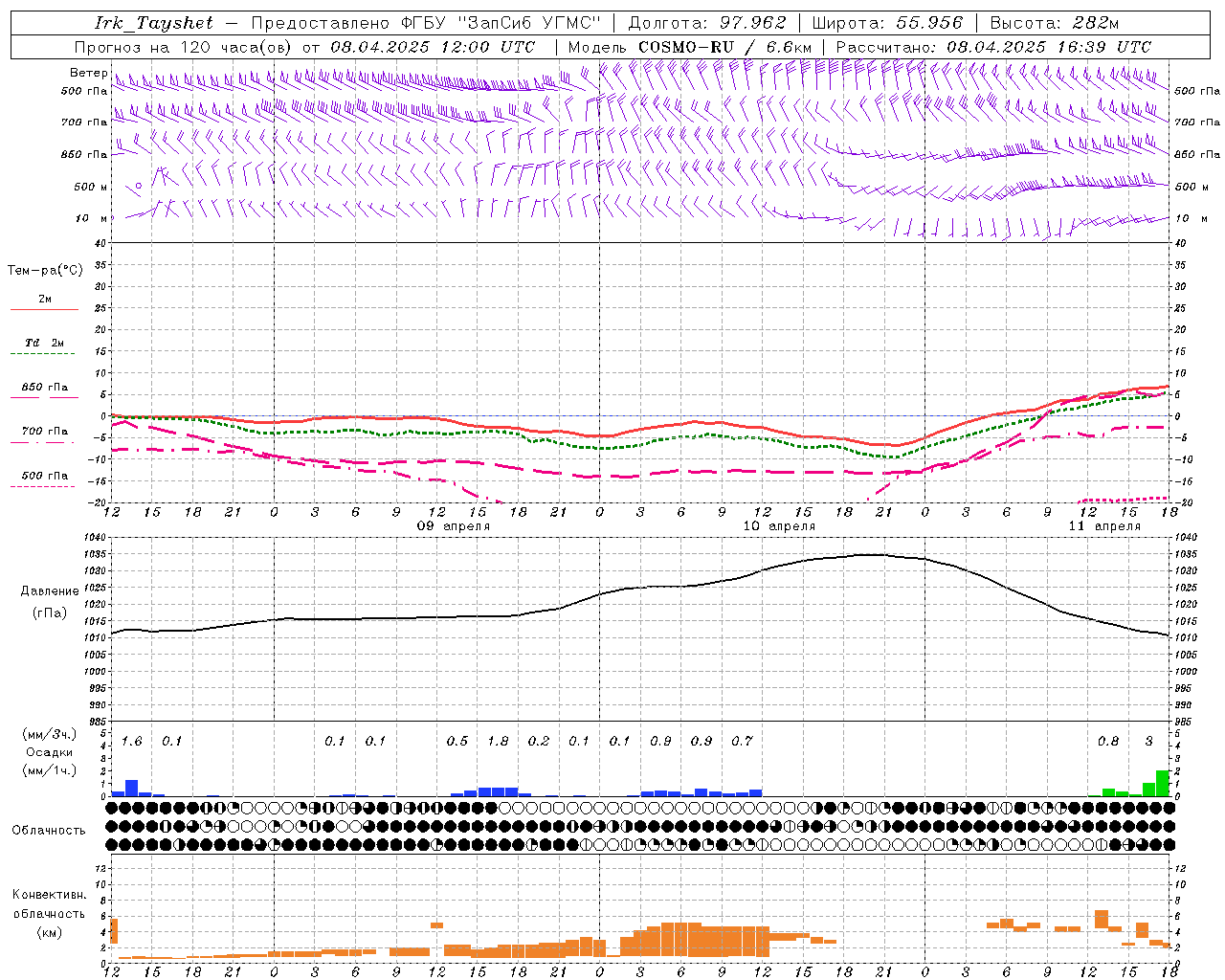The width and height of the screenshot is (1225, 980).
Task: Click the date label 09 апреля
Action: [x=454, y=526]
